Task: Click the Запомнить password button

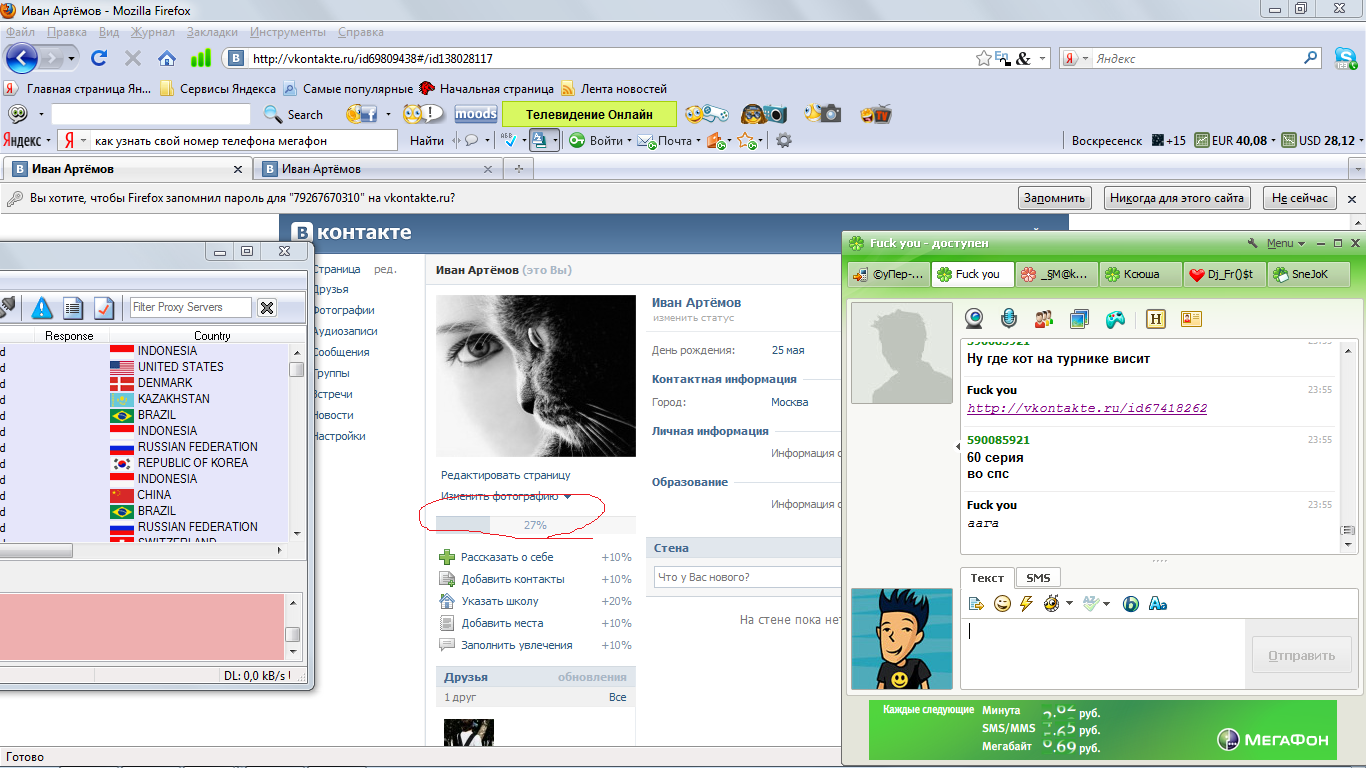Action: [x=1054, y=198]
